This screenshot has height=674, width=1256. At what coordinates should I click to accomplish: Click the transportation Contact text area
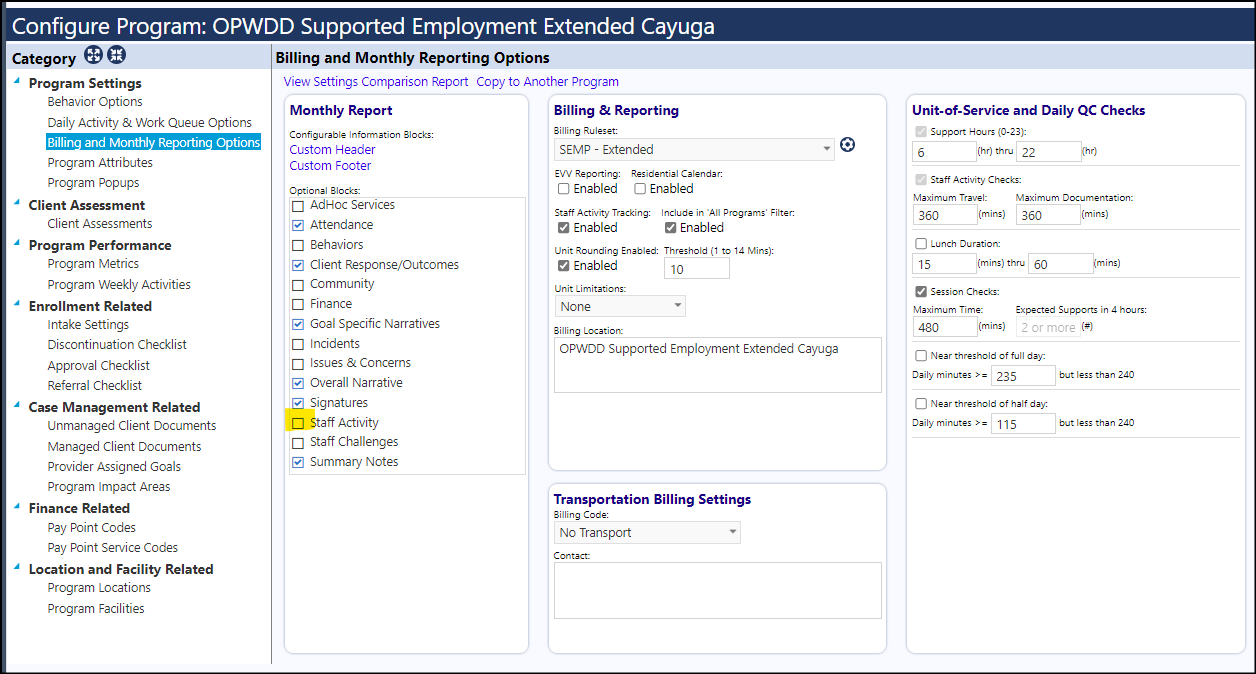point(718,590)
